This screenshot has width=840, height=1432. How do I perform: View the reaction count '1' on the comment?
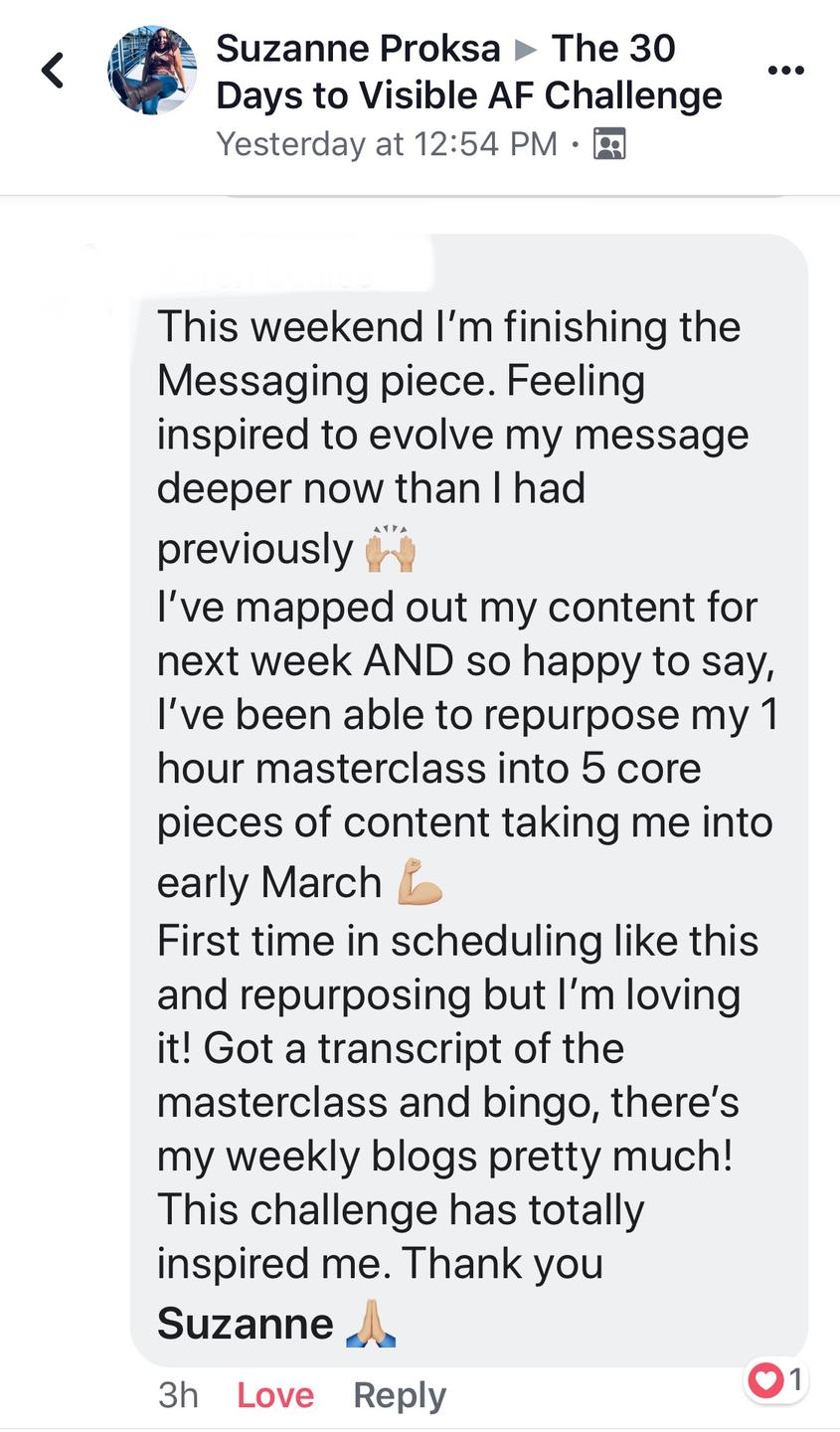tap(794, 1379)
